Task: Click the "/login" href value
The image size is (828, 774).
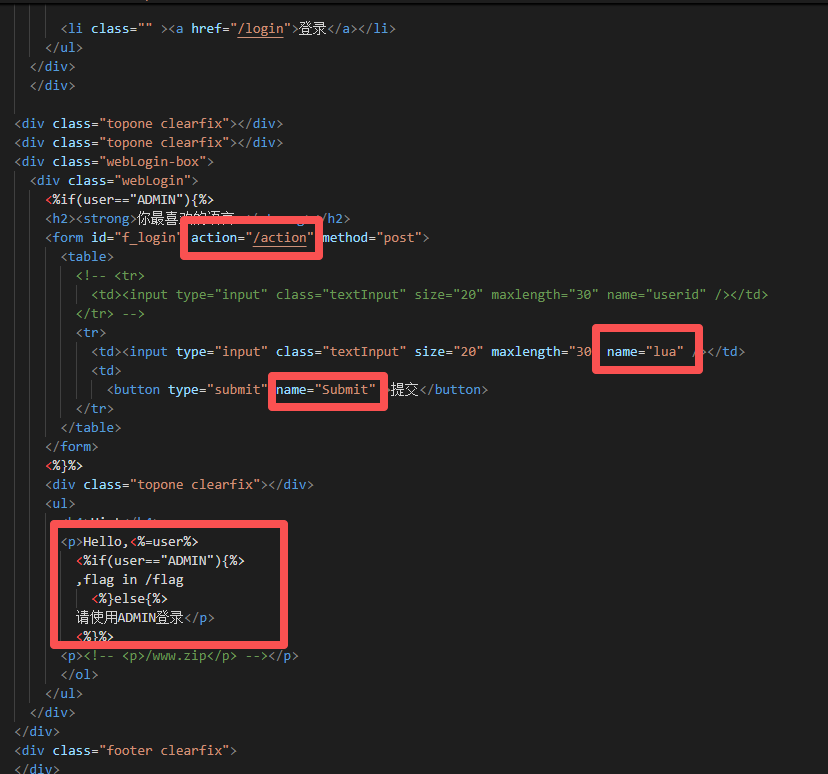Action: (260, 29)
